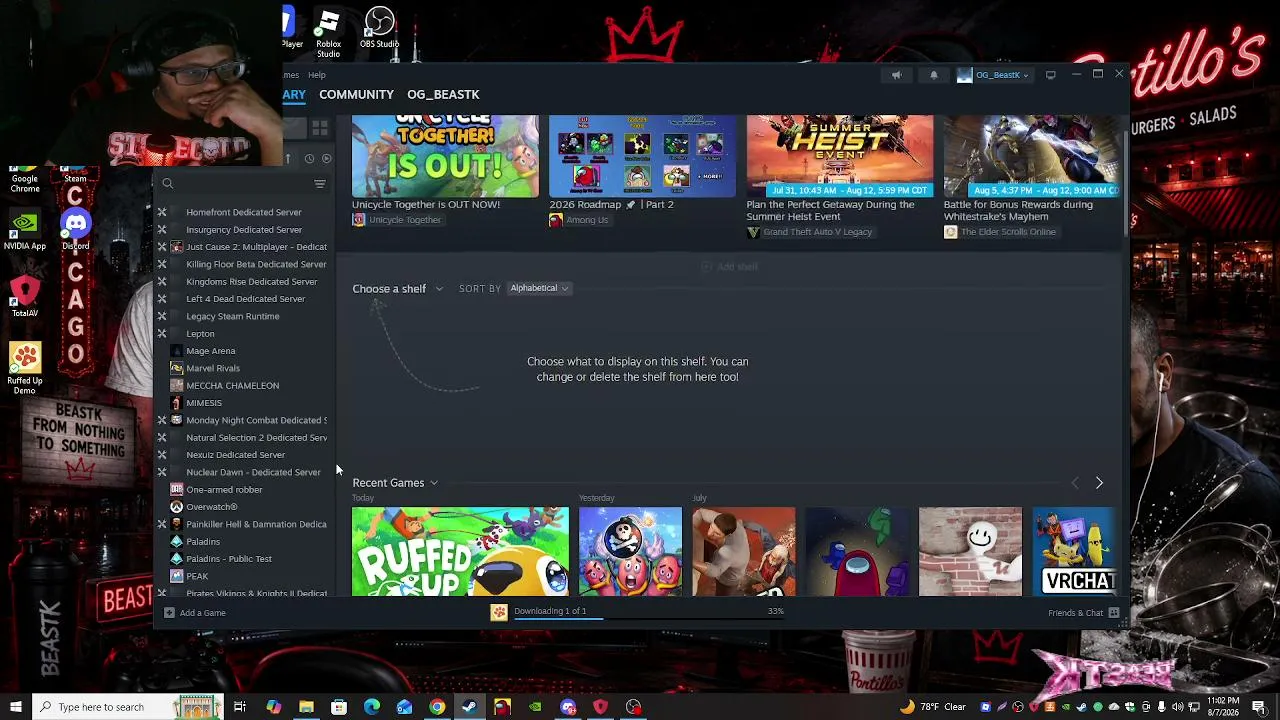Screen dimensions: 1280x720
Task: Select Marvel Rivals in library list
Action: (x=213, y=368)
